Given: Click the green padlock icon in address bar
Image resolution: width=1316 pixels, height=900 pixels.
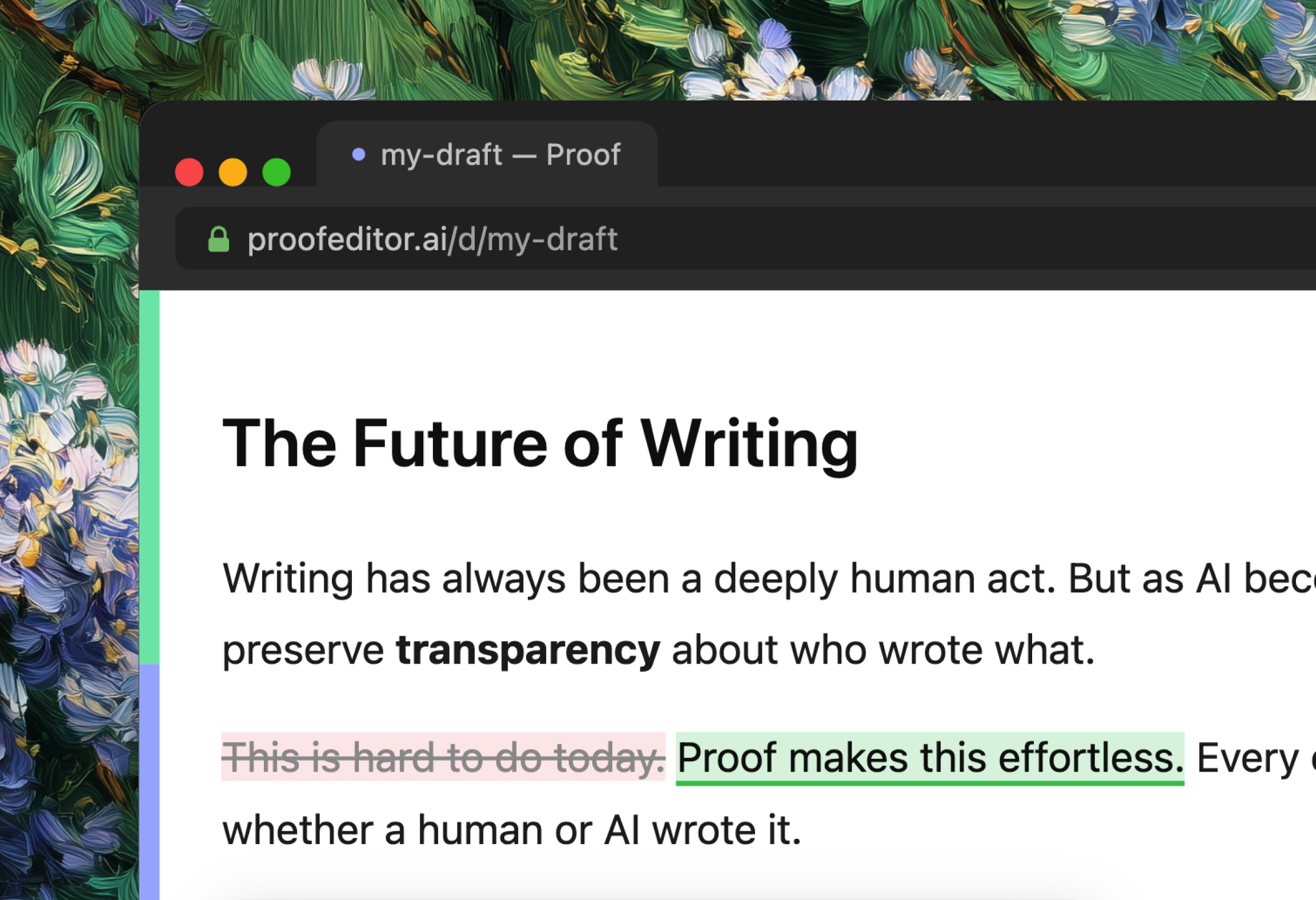Looking at the screenshot, I should (218, 239).
